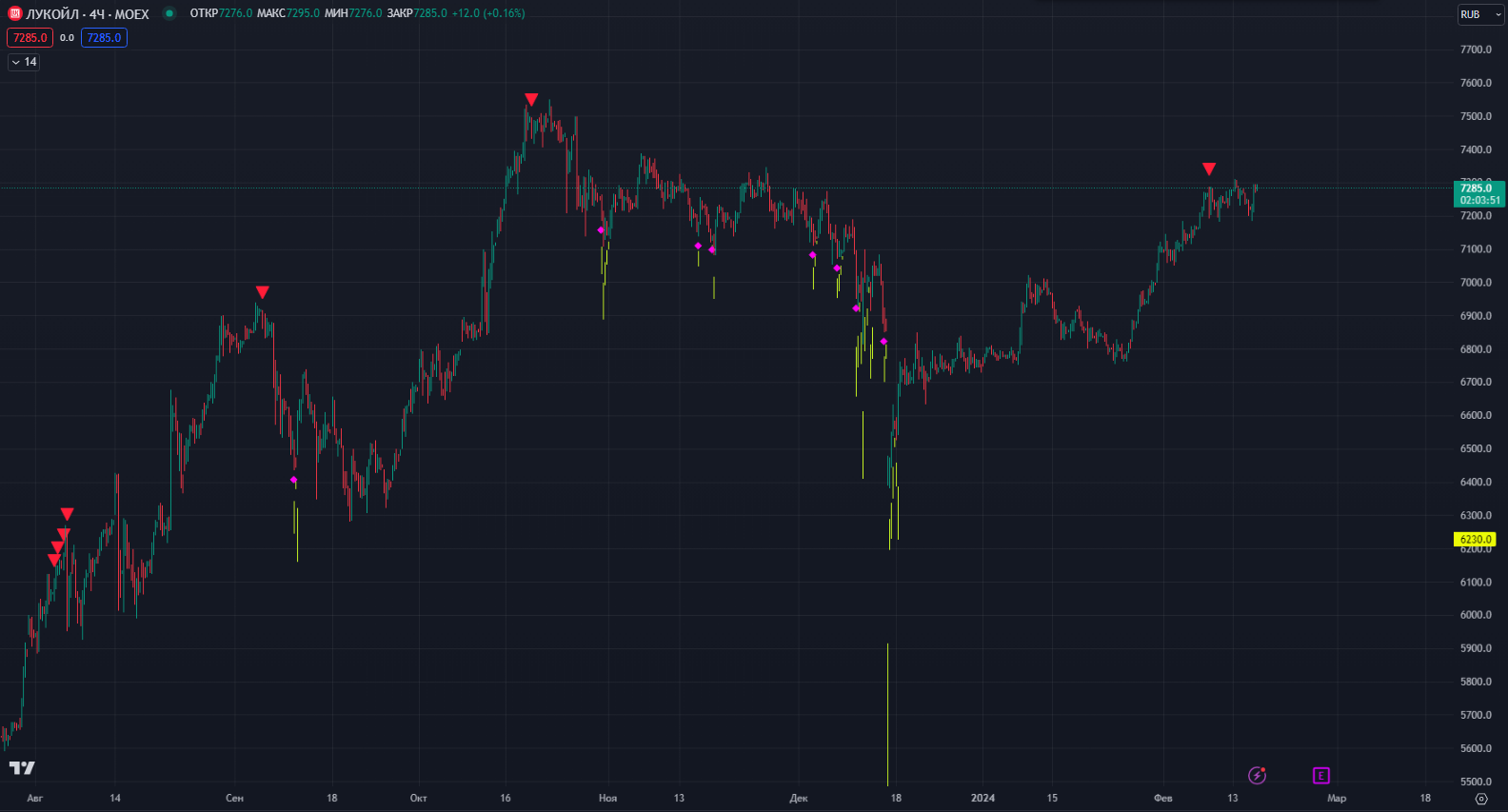
Task: Click the Фев label on the time axis
Action: tap(1163, 798)
